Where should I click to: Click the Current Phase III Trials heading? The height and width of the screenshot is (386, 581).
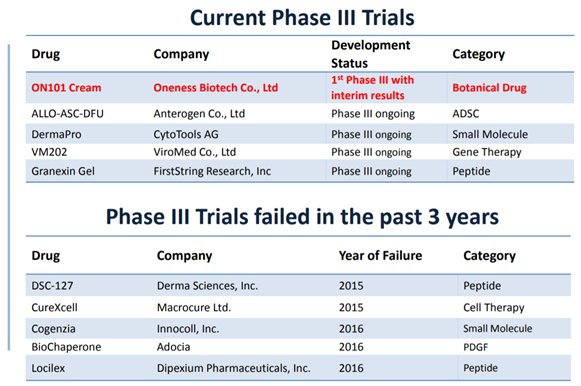click(x=302, y=17)
